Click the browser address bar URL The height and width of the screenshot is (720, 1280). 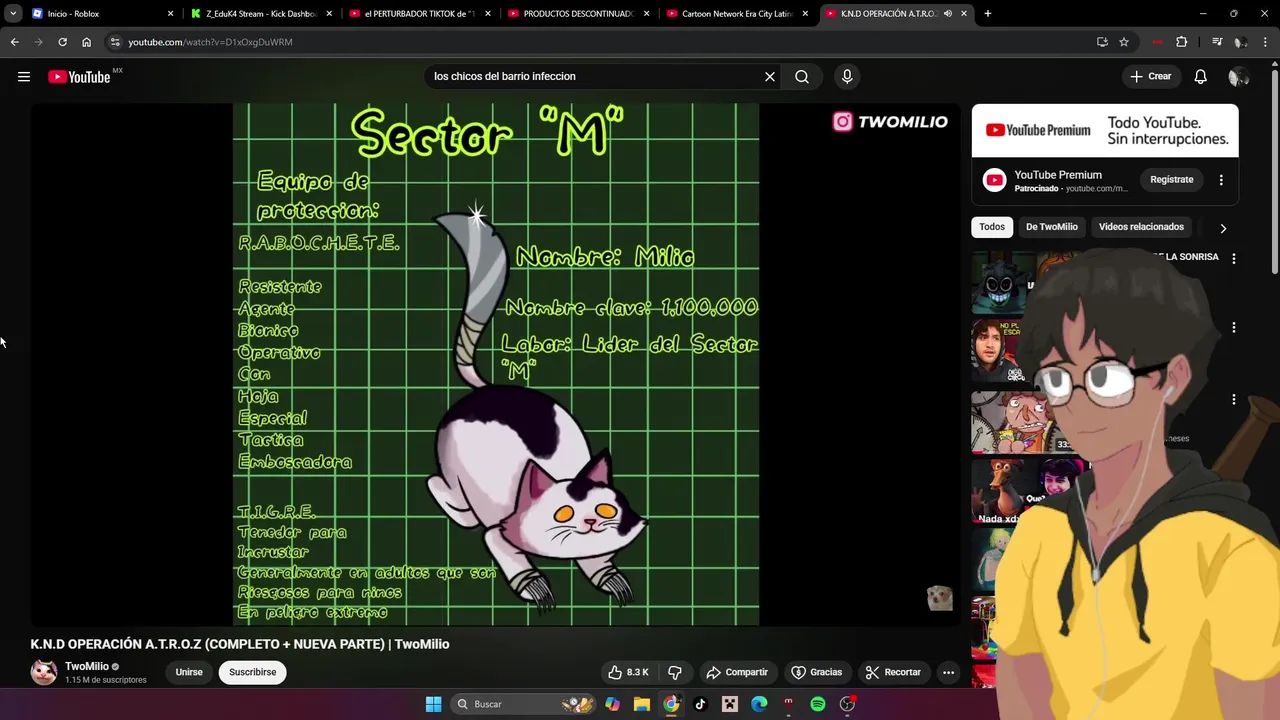tap(210, 42)
